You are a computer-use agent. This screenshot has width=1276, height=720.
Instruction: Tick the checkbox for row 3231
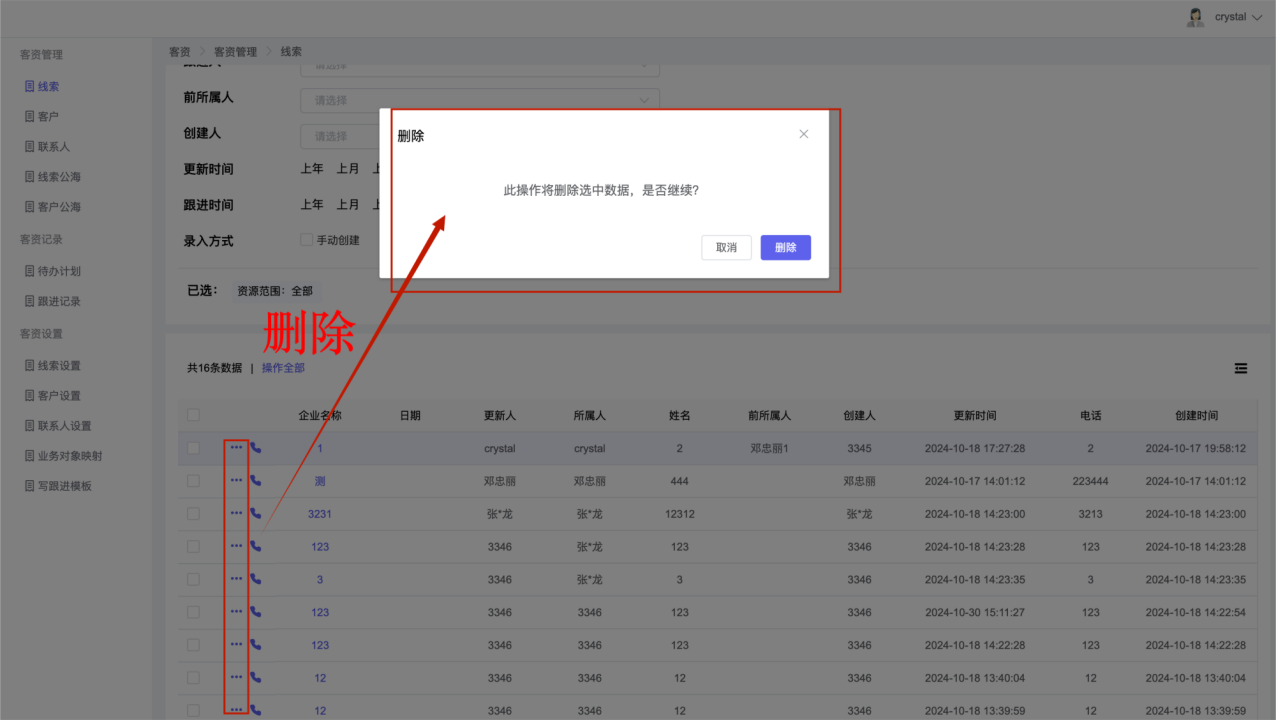(193, 514)
